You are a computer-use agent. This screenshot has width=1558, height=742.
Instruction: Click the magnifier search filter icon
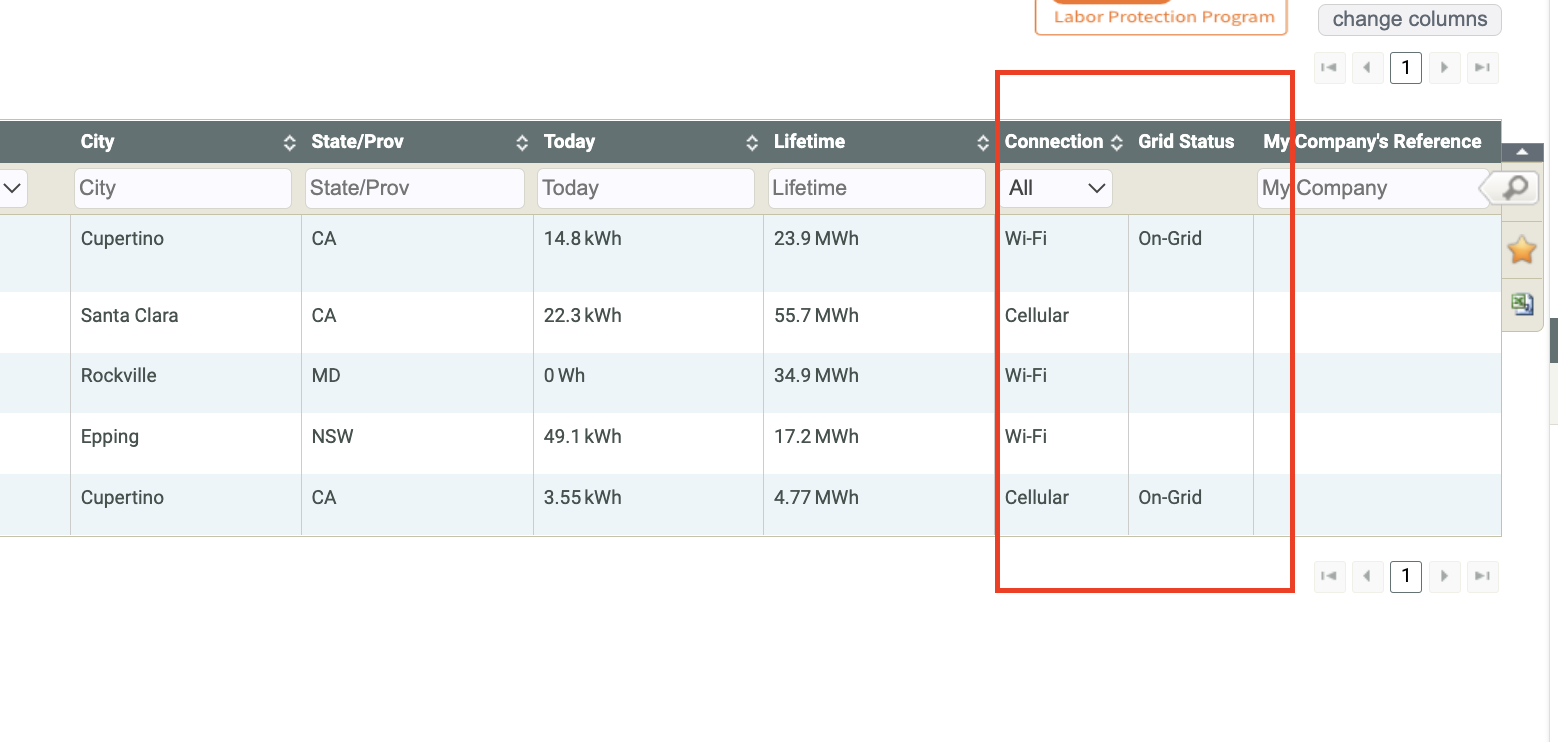[x=1513, y=187]
